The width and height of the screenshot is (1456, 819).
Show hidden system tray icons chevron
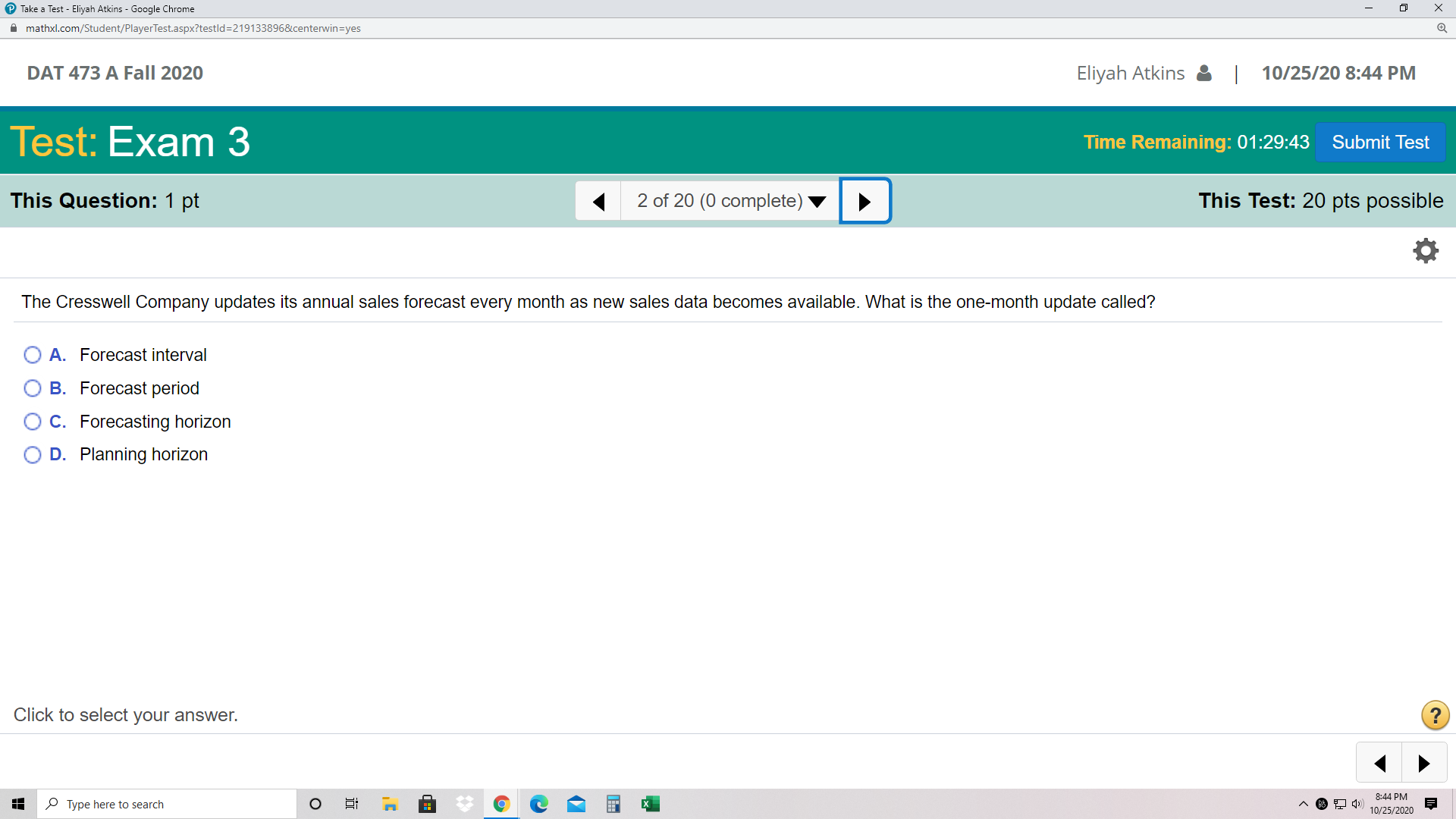[1303, 804]
